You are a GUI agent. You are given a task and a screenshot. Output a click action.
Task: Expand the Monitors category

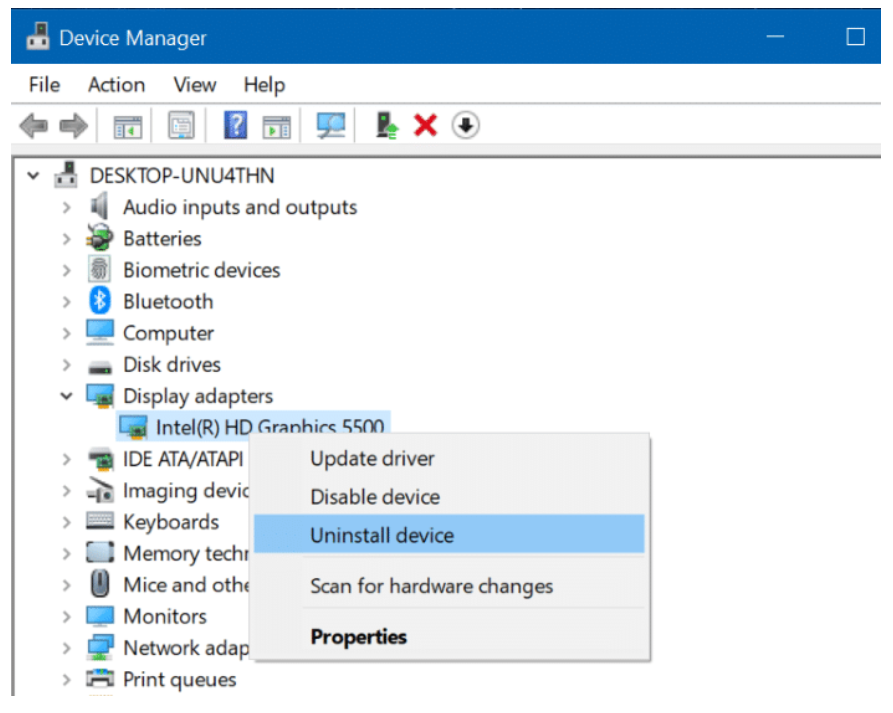(x=67, y=616)
